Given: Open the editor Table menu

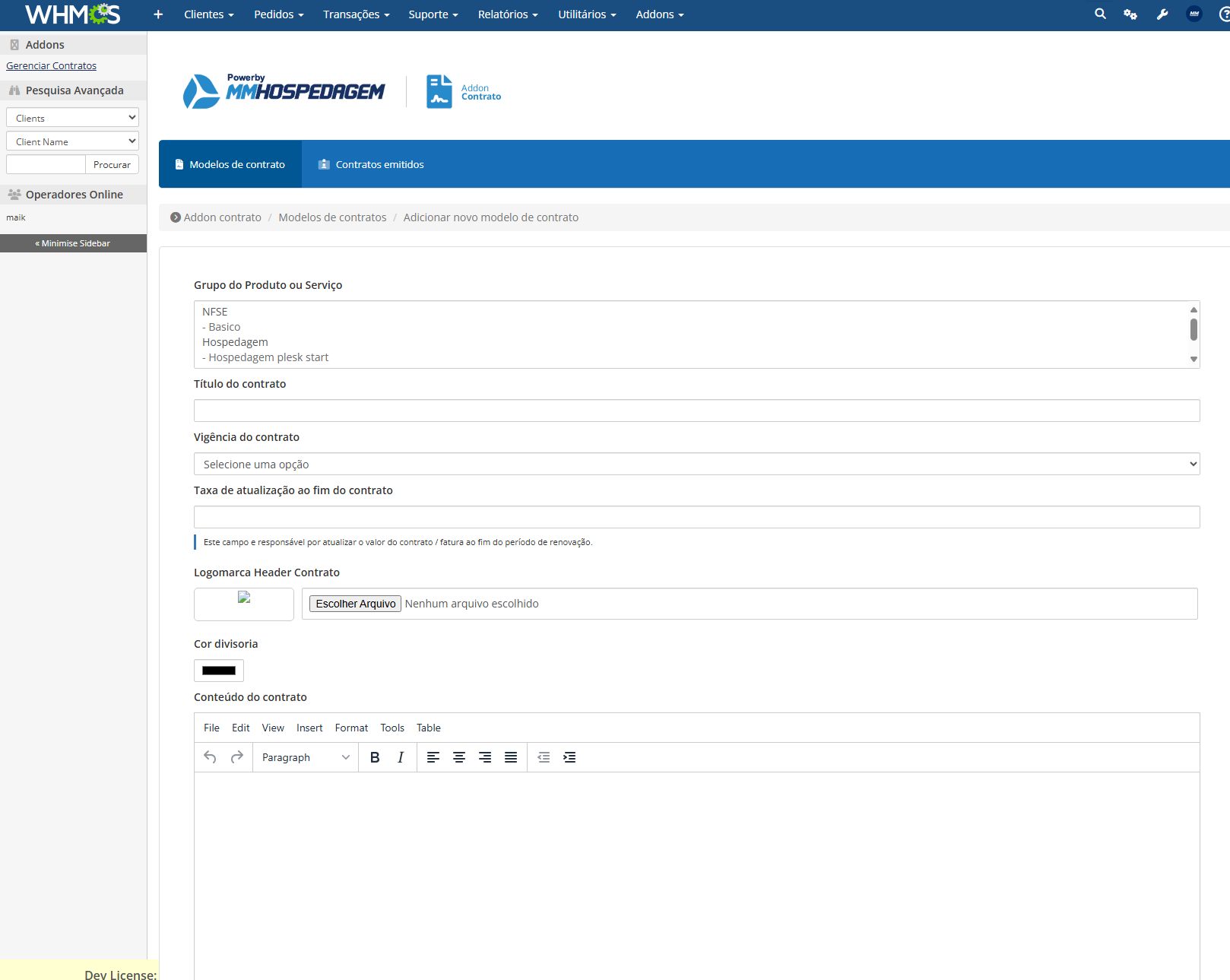Looking at the screenshot, I should click(429, 728).
